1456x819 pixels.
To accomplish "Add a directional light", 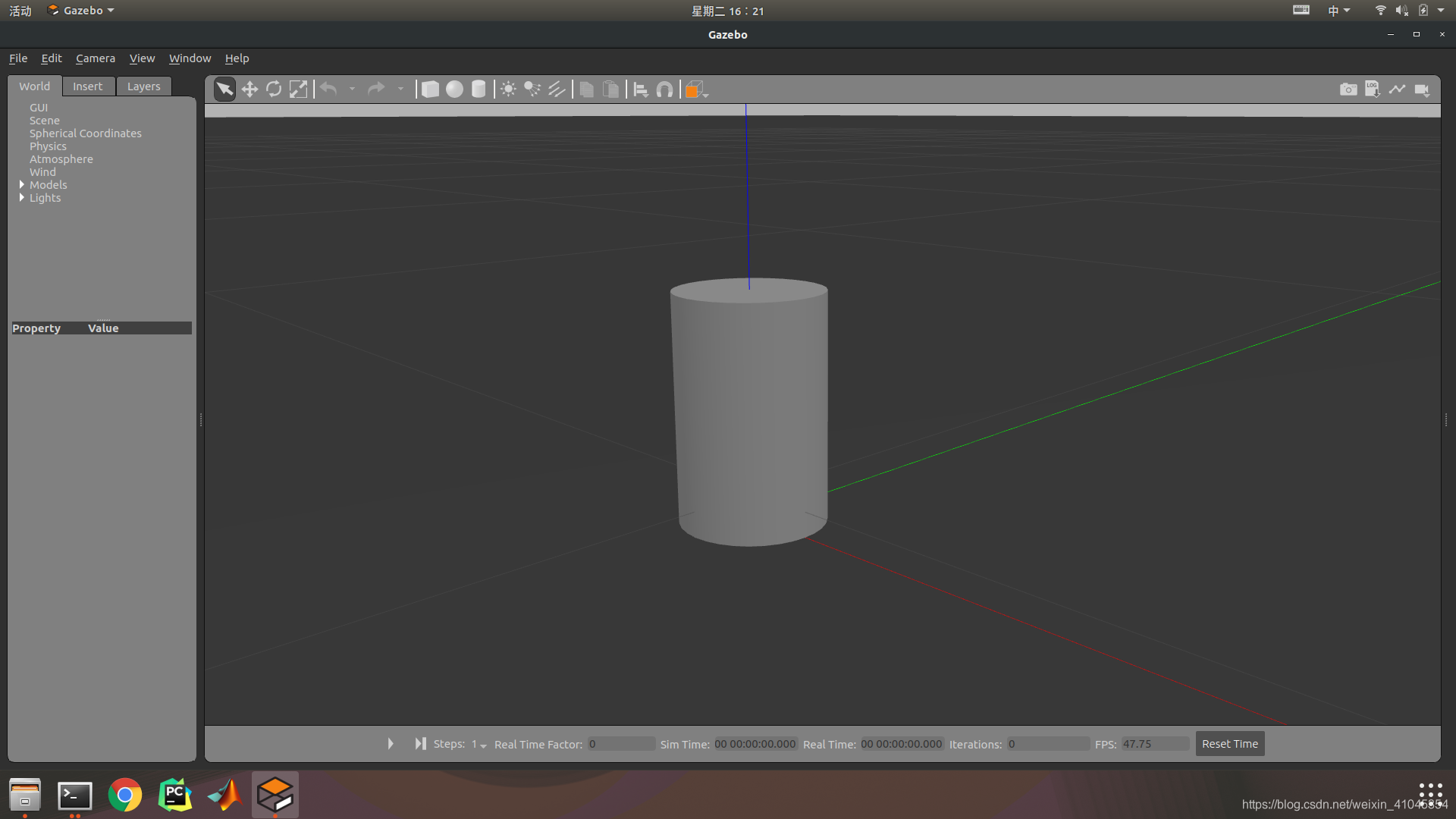I will (x=557, y=89).
